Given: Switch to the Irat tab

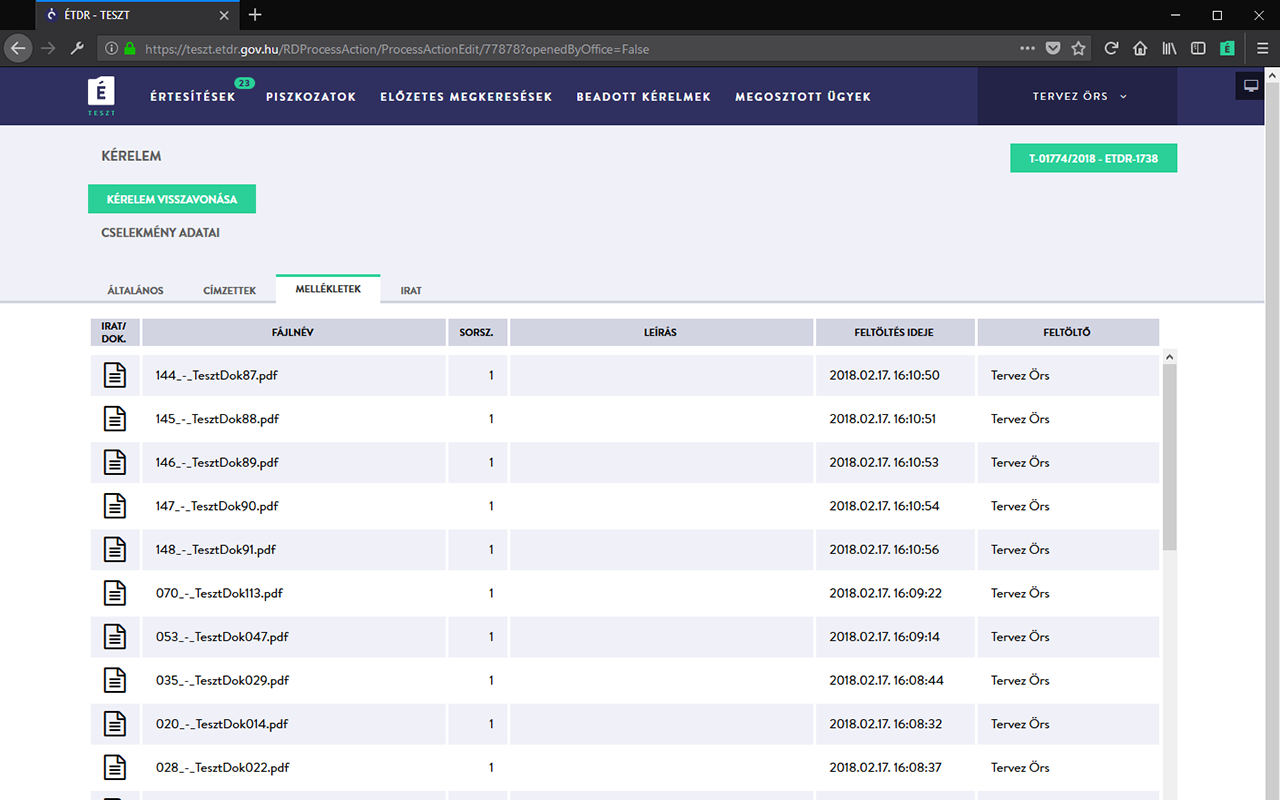Looking at the screenshot, I should coord(411,290).
